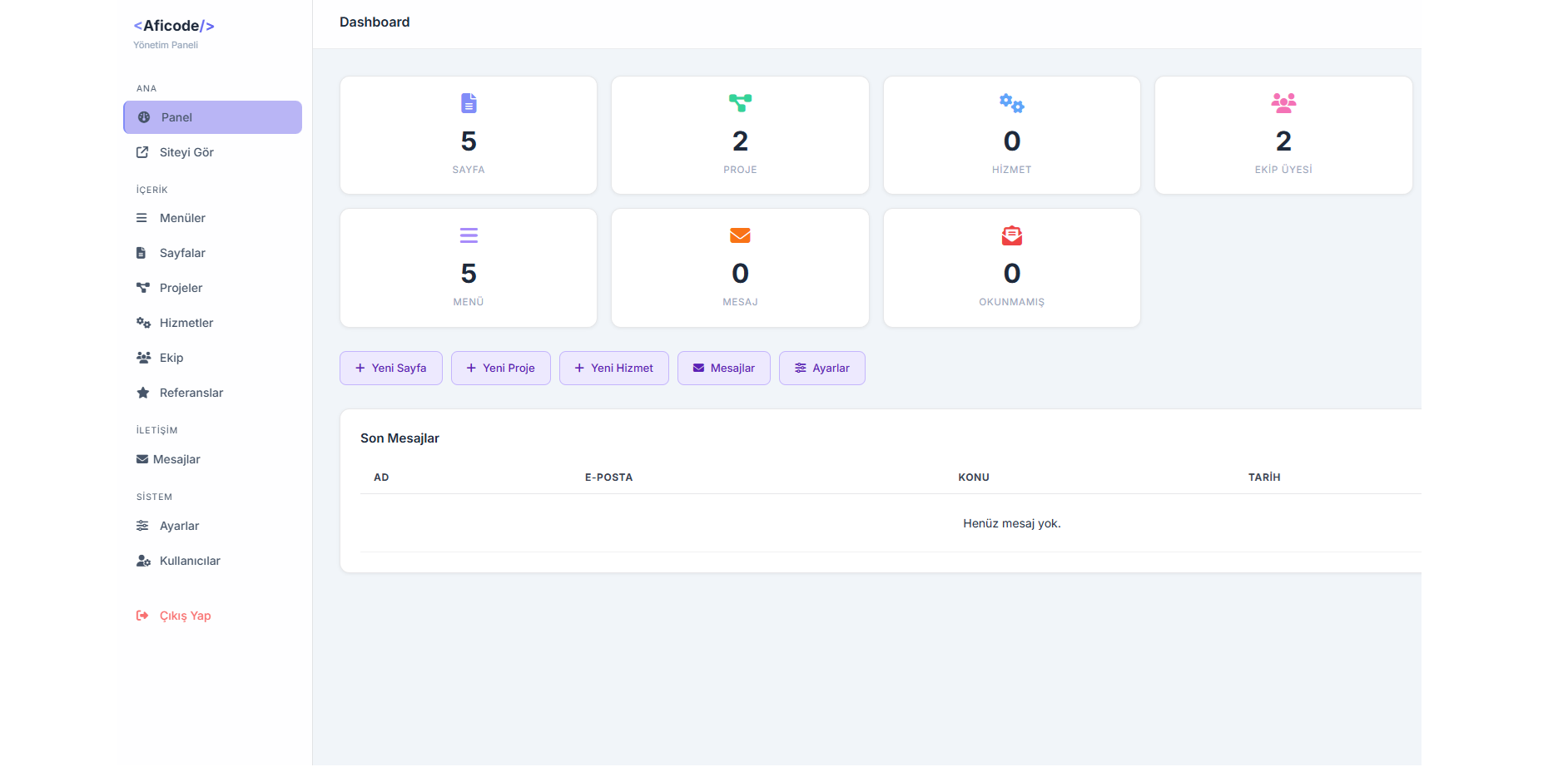Click the green nodes icon in PROJE card
The width and height of the screenshot is (1568, 767).
pyautogui.click(x=740, y=103)
